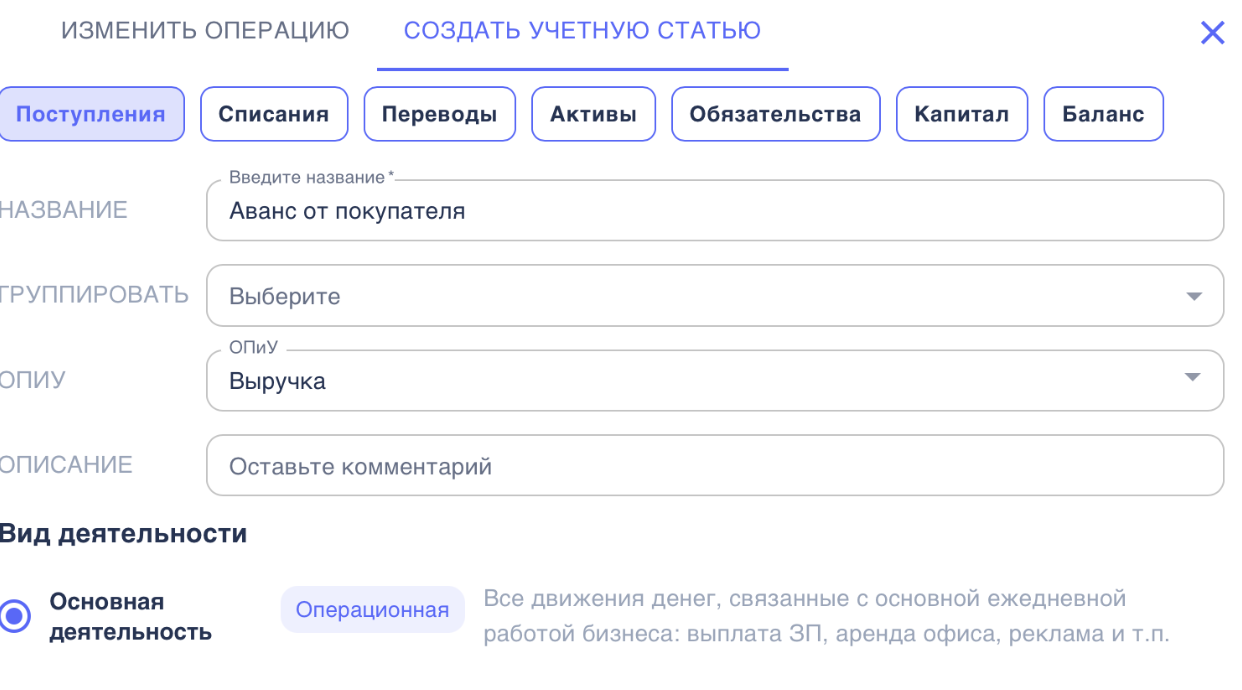Switch to the СОЗДАТЬ УЧЕТНУЮ СТАТЬЮ tab
Screen dimensions: 1242x690
(x=582, y=31)
